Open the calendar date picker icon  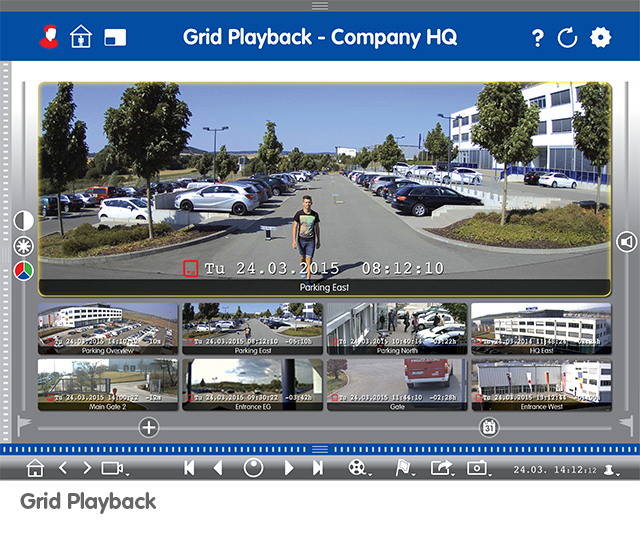coord(489,427)
